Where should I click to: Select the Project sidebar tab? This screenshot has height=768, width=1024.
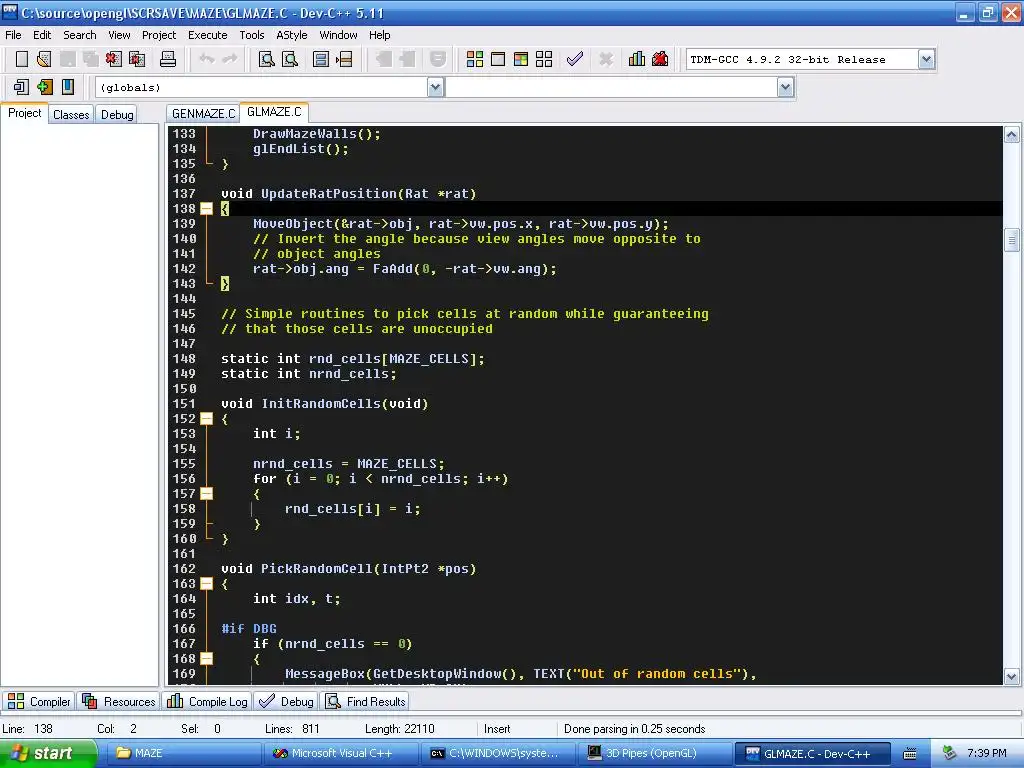(24, 113)
